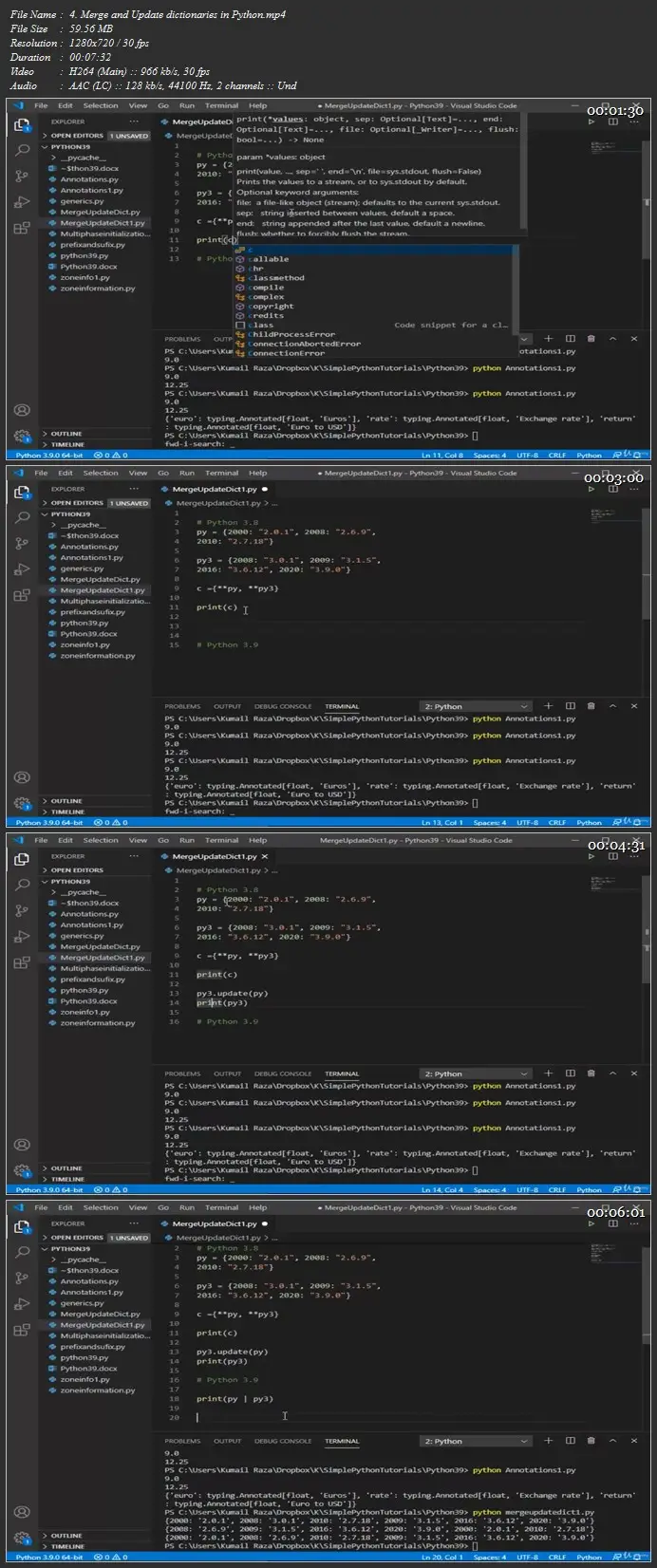The width and height of the screenshot is (657, 1568).
Task: Open notifications bell in the 00:03:00 status bar
Action: (x=638, y=823)
